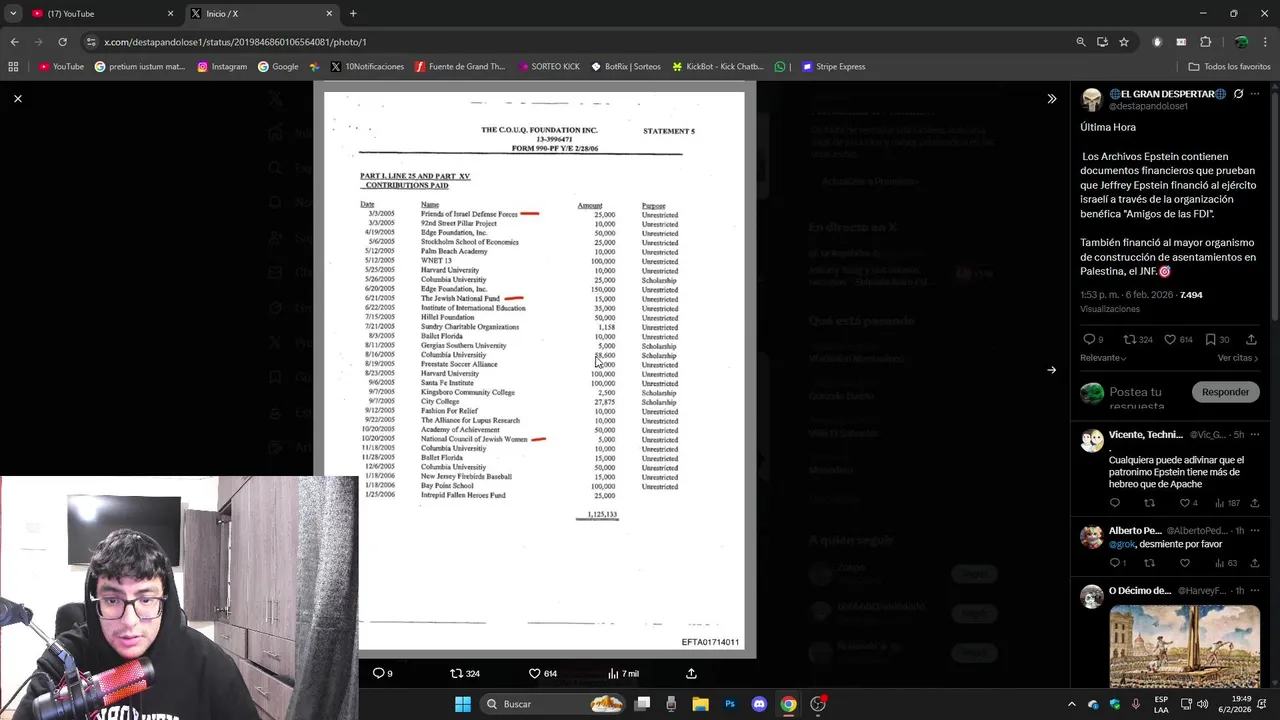Image resolution: width=1280 pixels, height=720 pixels.
Task: Sort replies with the Relevante dropdown
Action: [1103, 358]
